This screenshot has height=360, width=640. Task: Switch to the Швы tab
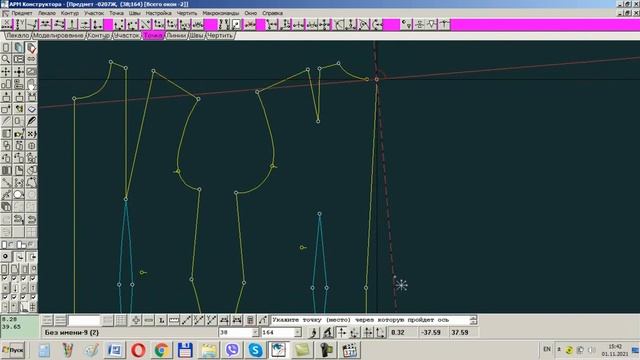click(196, 36)
